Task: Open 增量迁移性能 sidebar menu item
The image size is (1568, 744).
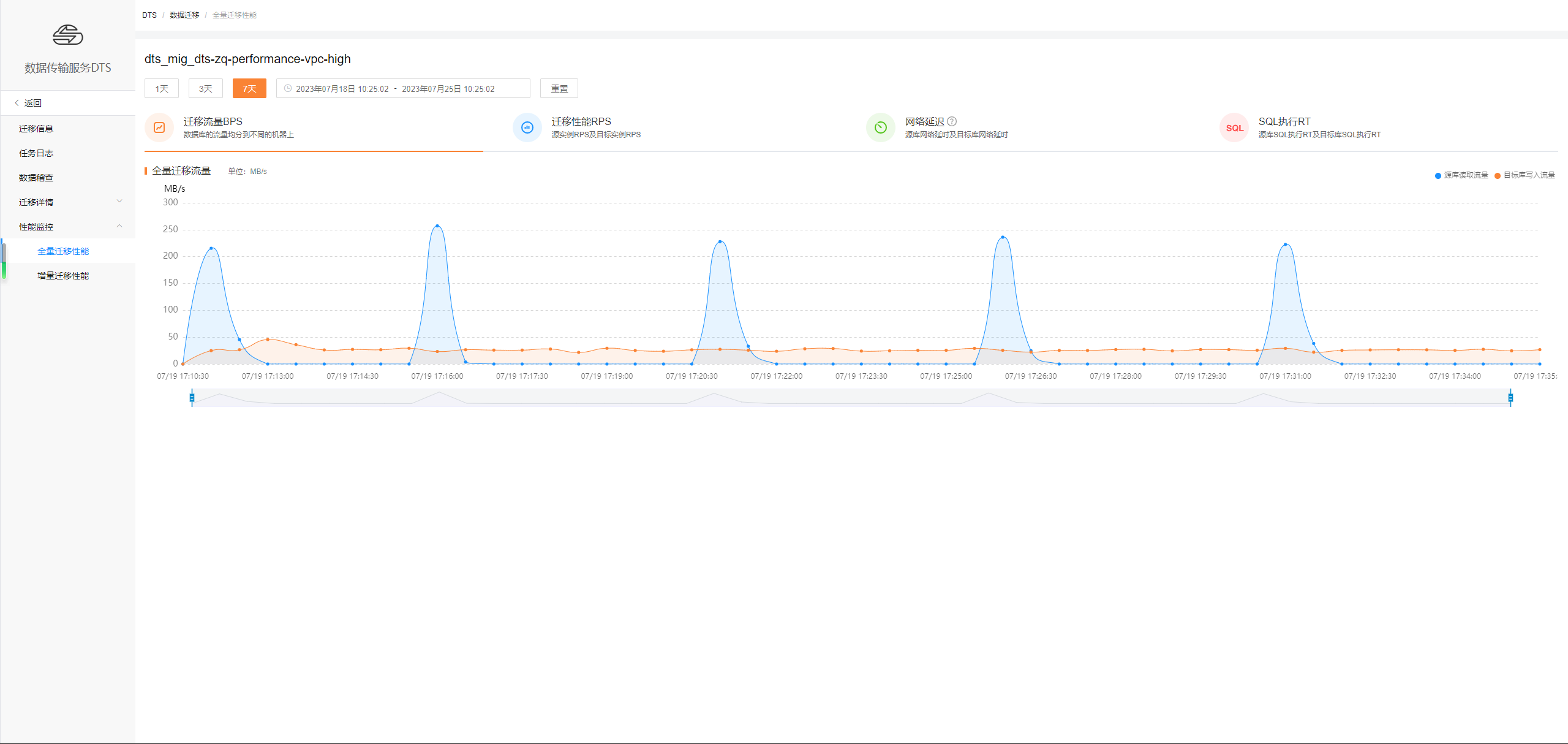Action: [x=63, y=276]
